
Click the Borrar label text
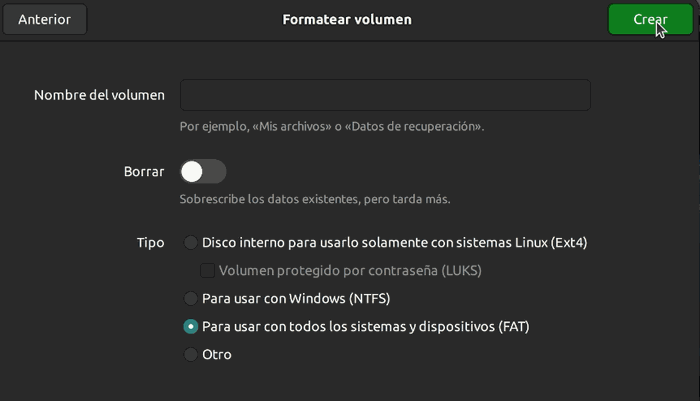tap(144, 171)
